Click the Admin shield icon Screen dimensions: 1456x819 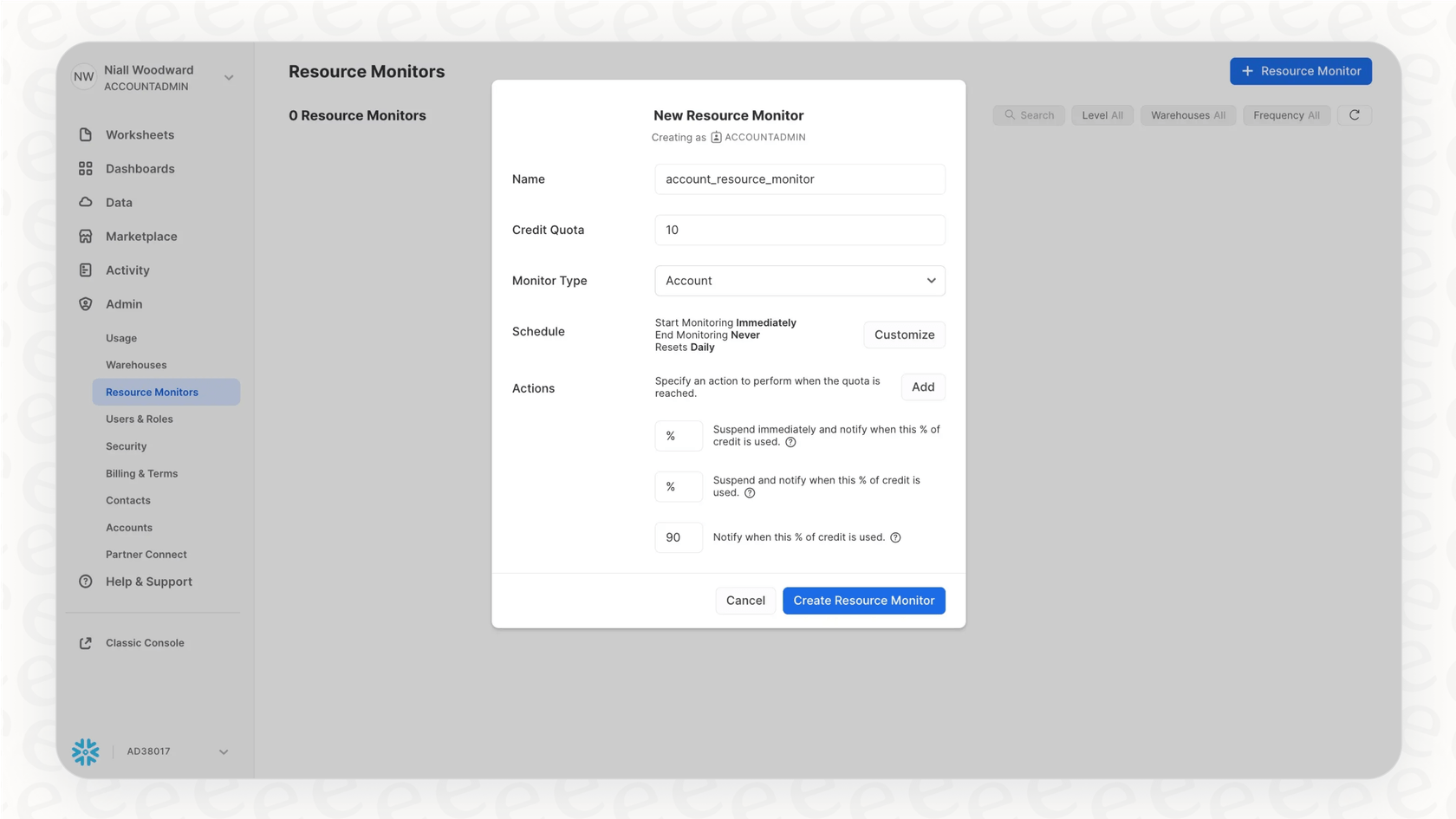85,303
